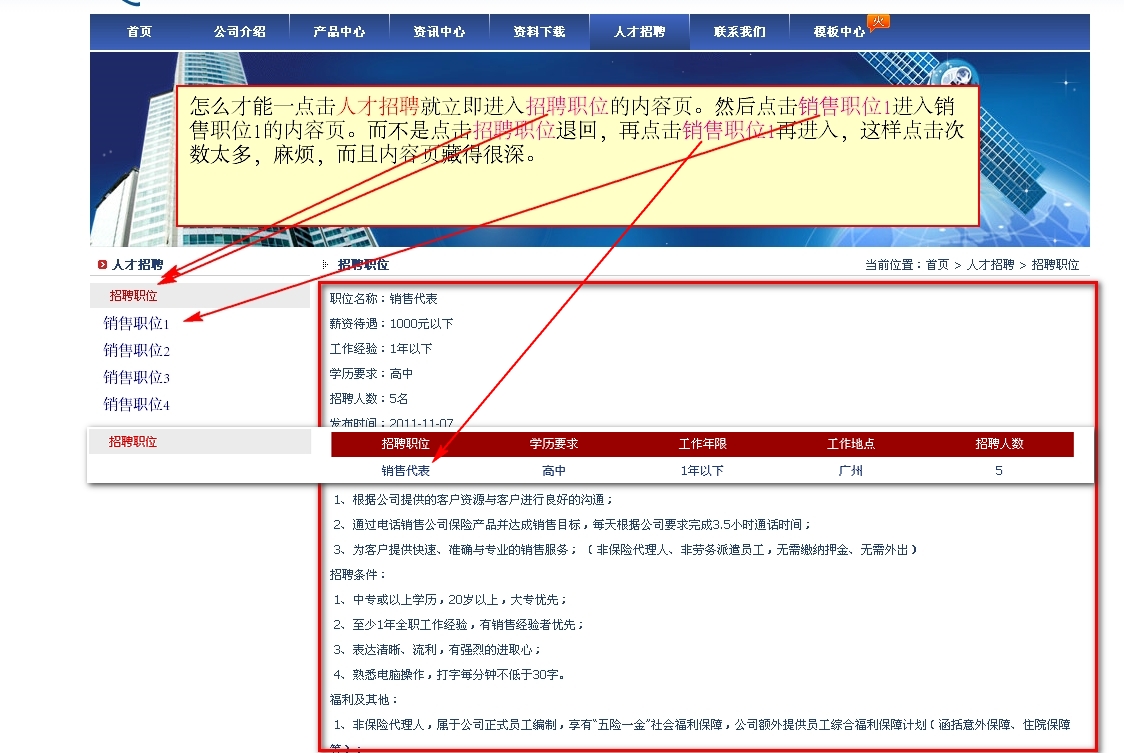The image size is (1124, 753).
Task: Open 联系我们 in the top menu
Action: click(739, 32)
